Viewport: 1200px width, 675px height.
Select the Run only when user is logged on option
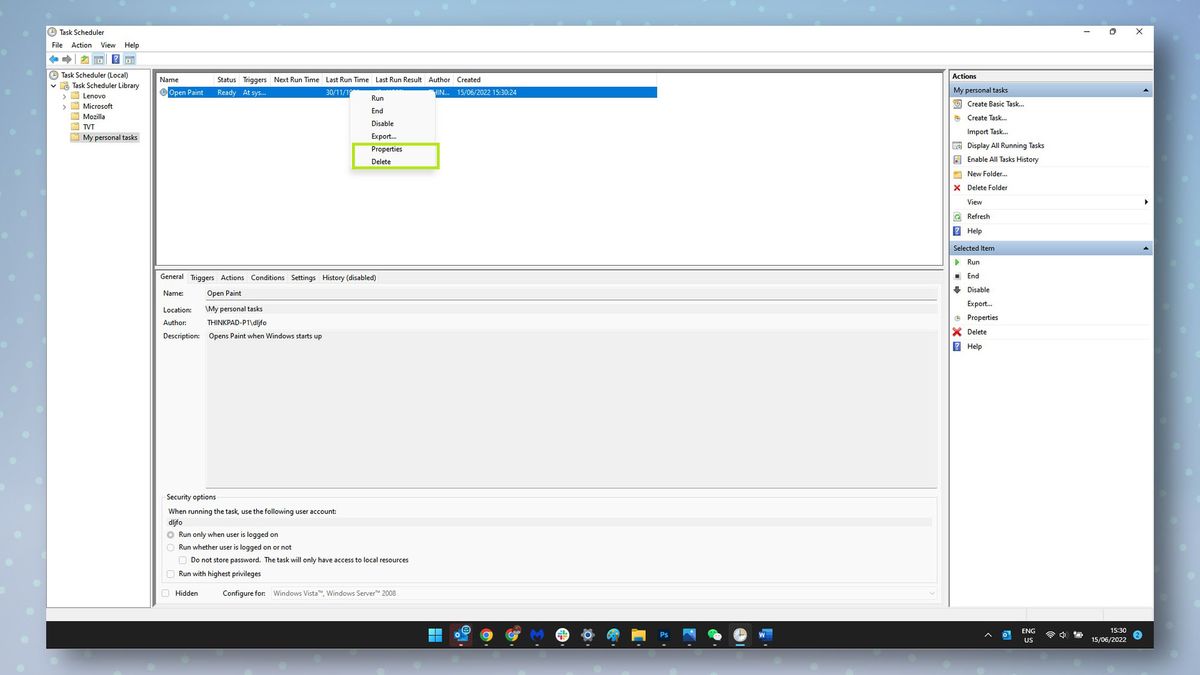tap(170, 534)
